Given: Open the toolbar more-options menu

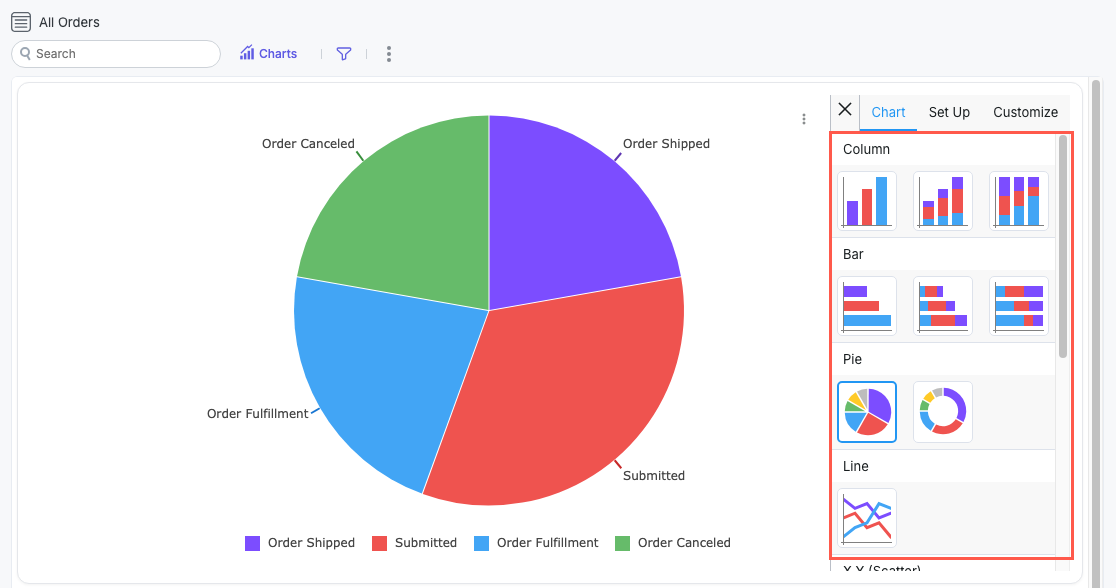Looking at the screenshot, I should [388, 53].
